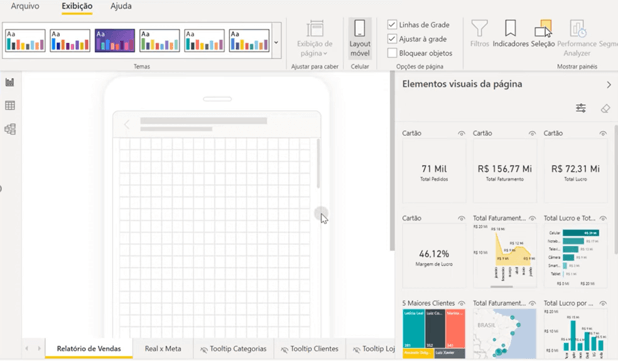Apply the second theme in Temas gallery

(70, 41)
